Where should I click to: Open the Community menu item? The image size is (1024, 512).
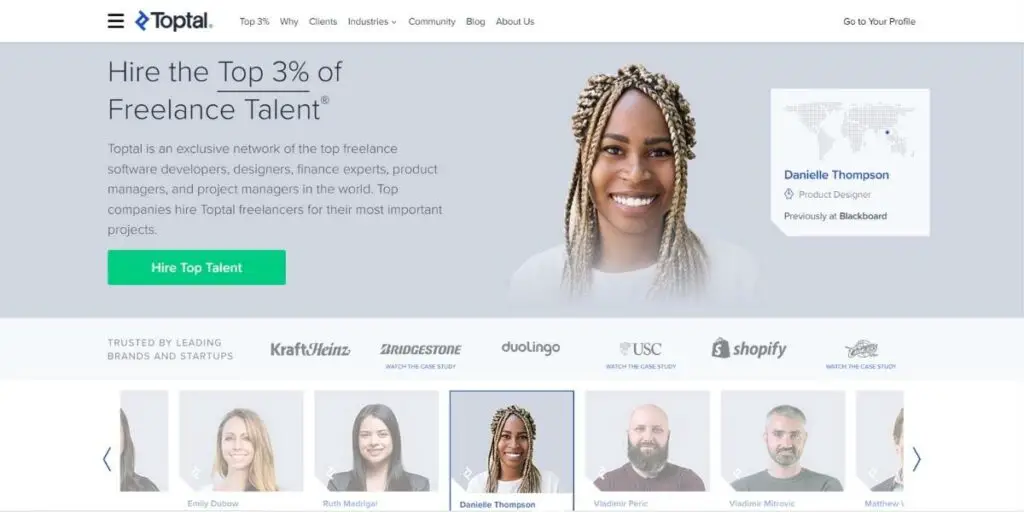point(432,22)
